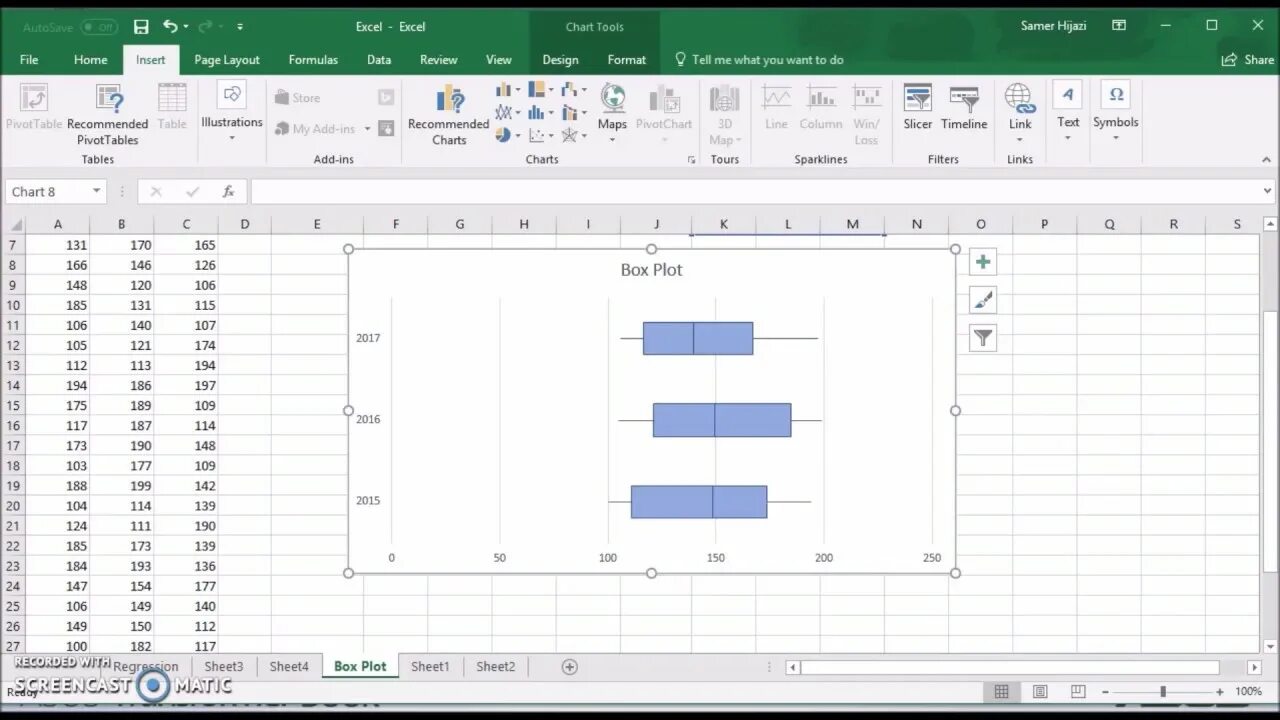Switch to the Sheet4 tab
The width and height of the screenshot is (1280, 720).
click(x=289, y=666)
